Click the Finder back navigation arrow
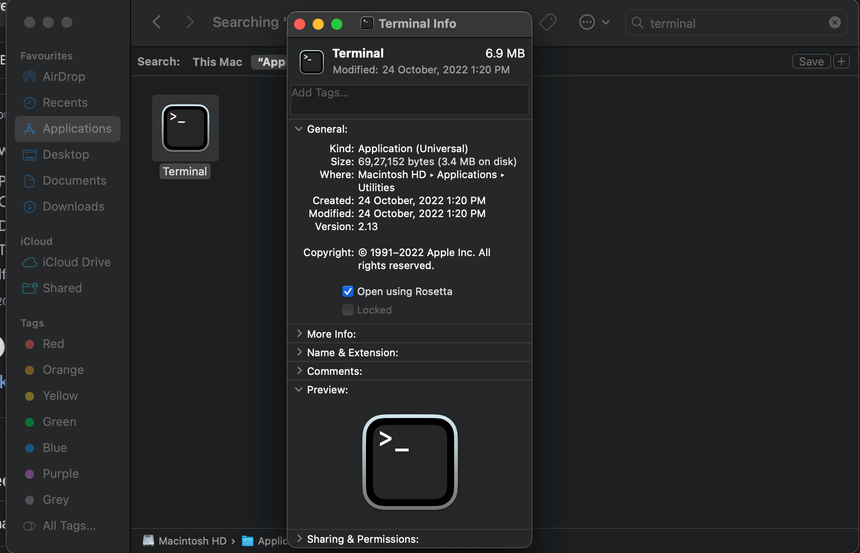This screenshot has width=860, height=553. [x=157, y=22]
